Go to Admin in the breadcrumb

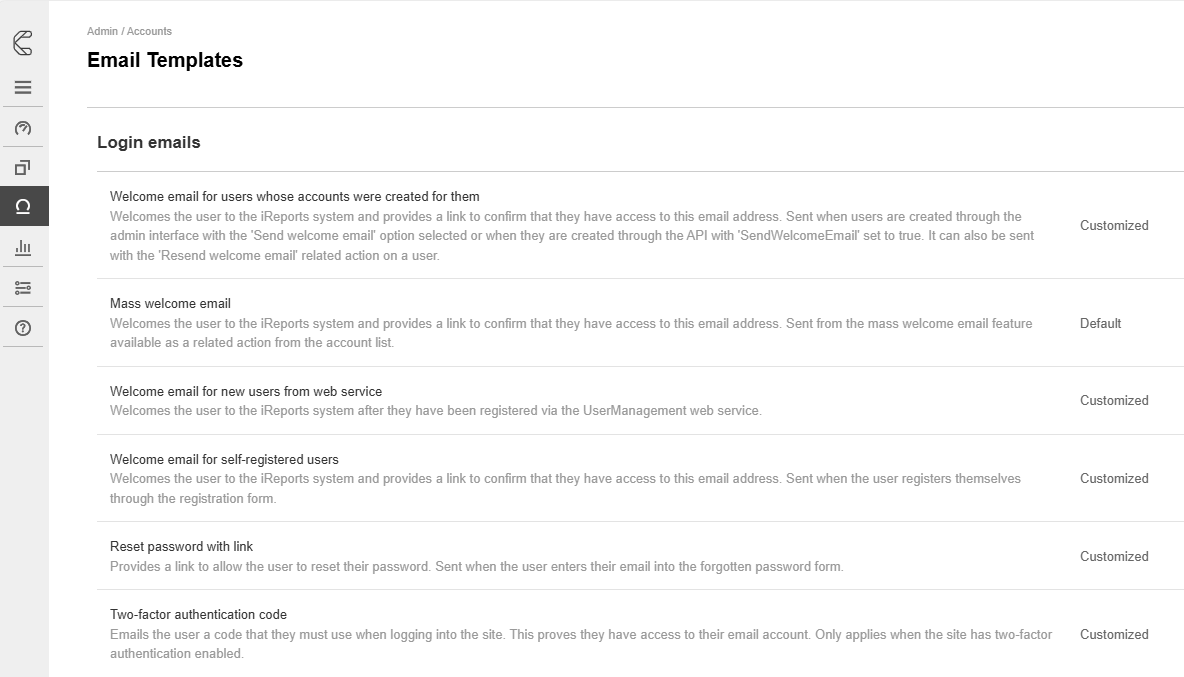point(102,32)
